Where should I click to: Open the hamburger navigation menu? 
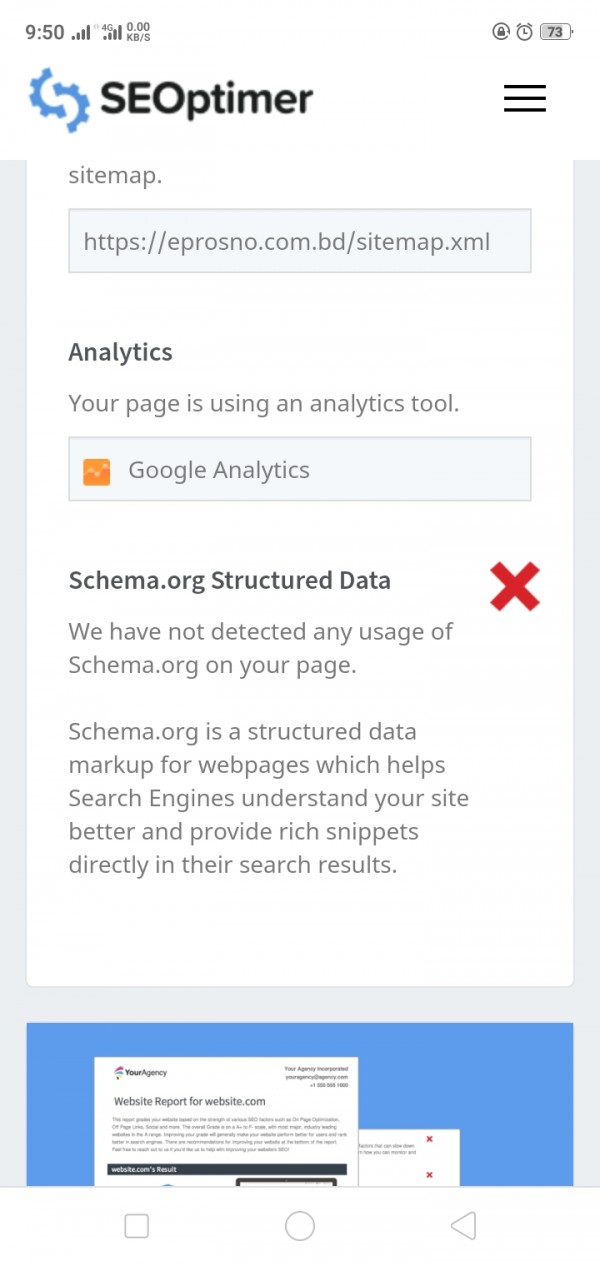(x=524, y=98)
